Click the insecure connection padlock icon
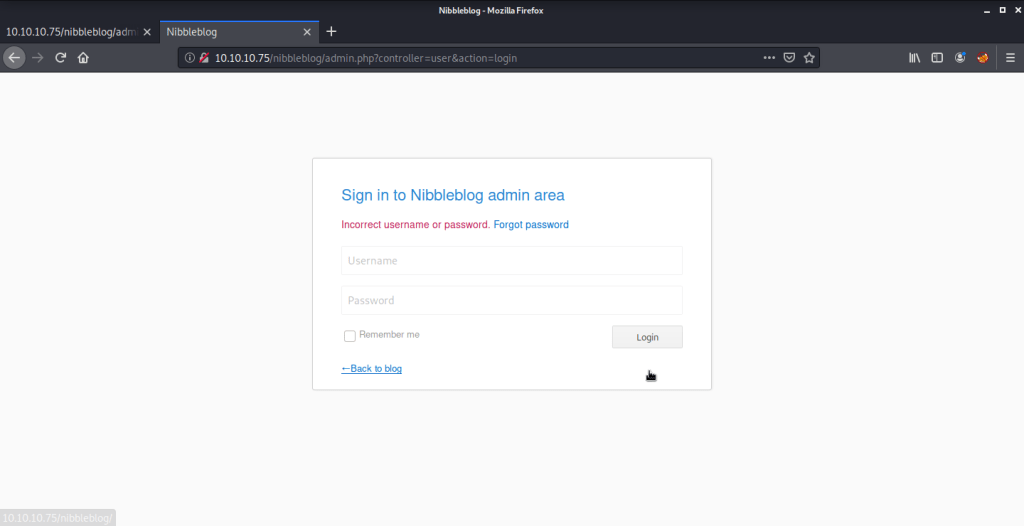Screen dimensions: 1024x526 tap(203, 58)
